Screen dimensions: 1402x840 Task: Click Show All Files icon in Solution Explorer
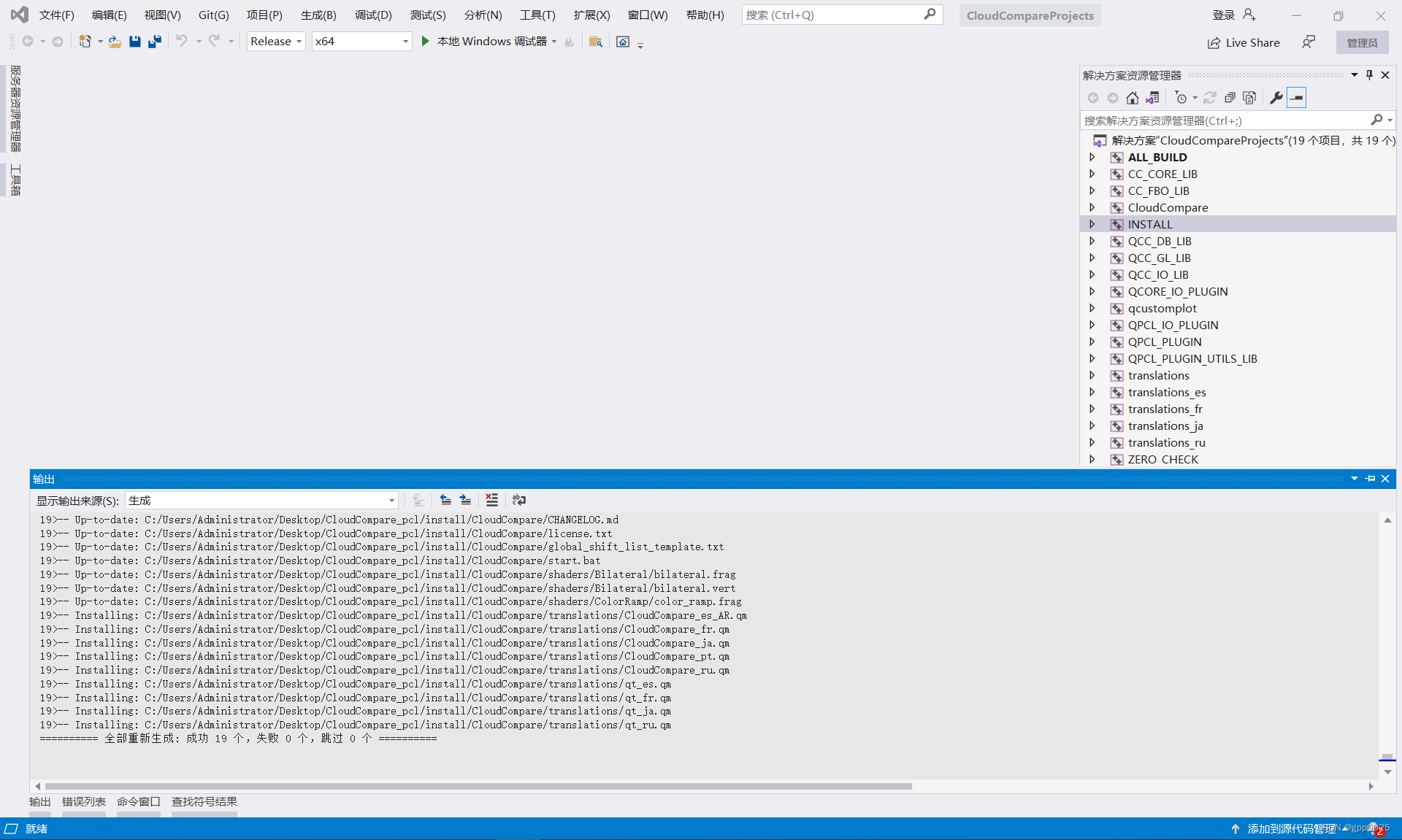(x=1249, y=98)
